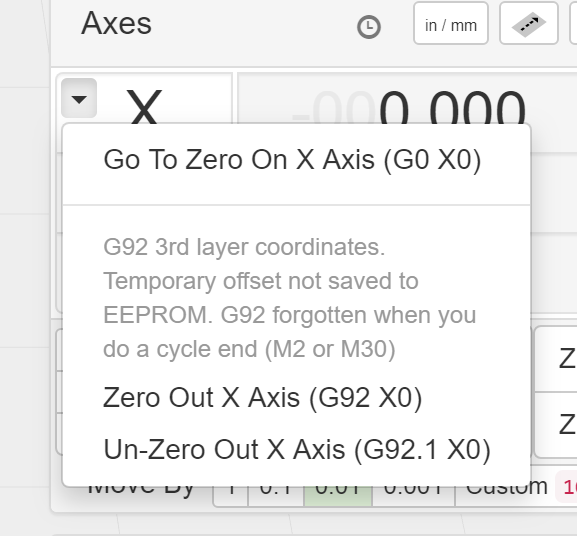Set Move By increment to 0.001
577x536 pixels.
[414, 491]
